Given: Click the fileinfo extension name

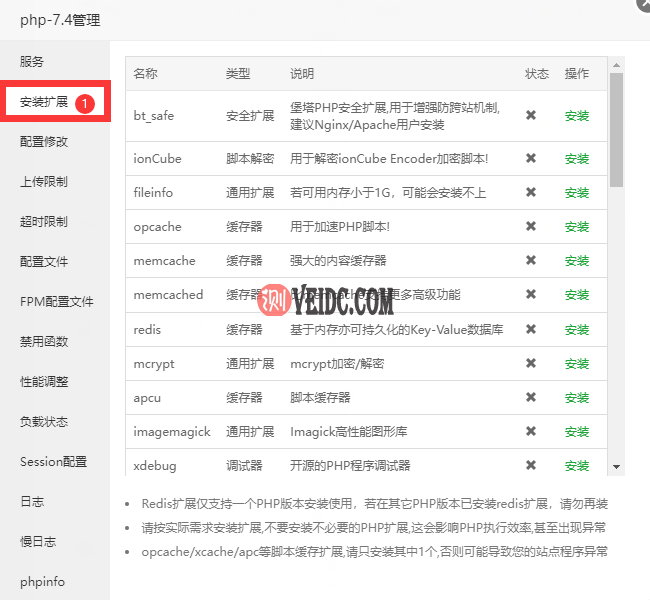Looking at the screenshot, I should pos(153,192).
